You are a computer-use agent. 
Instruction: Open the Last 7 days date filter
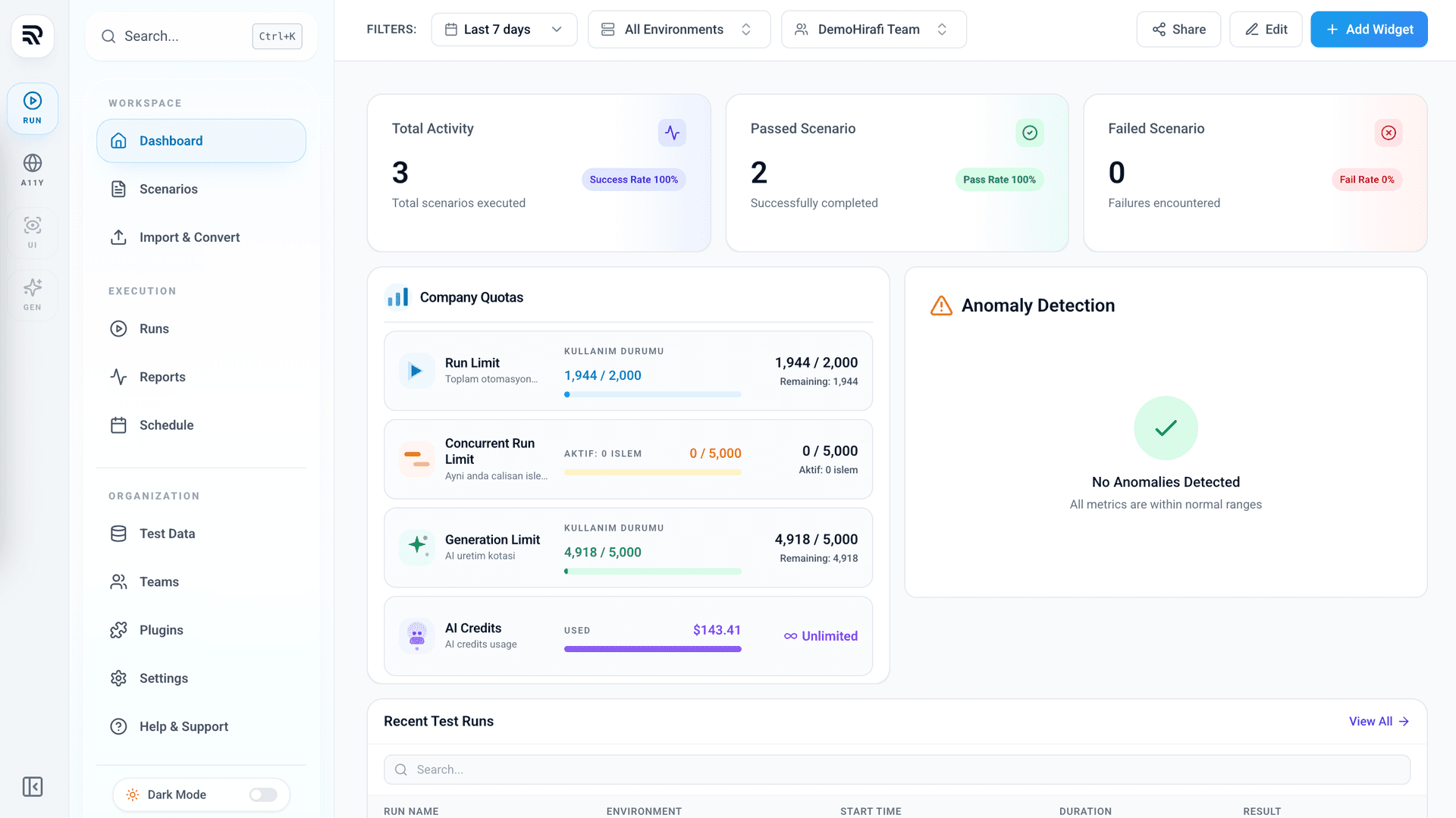point(504,30)
